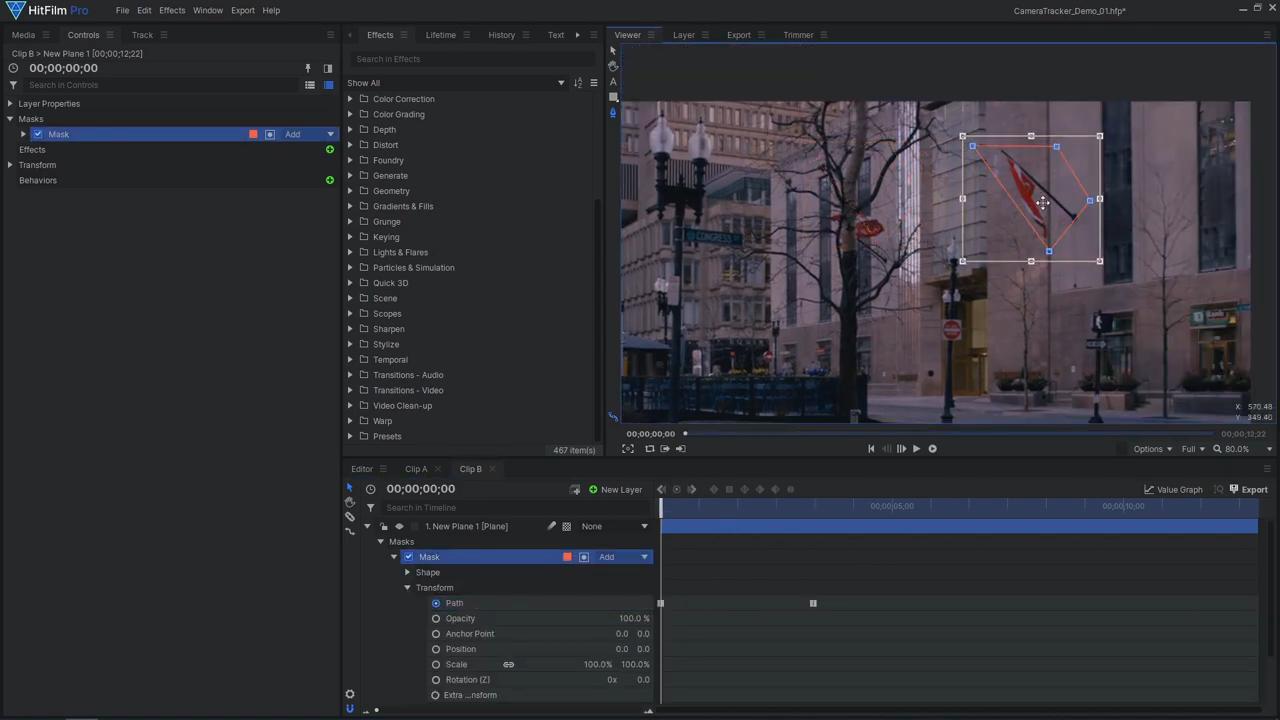1280x720 pixels.
Task: Toggle keyframing for Path property
Action: (436, 603)
